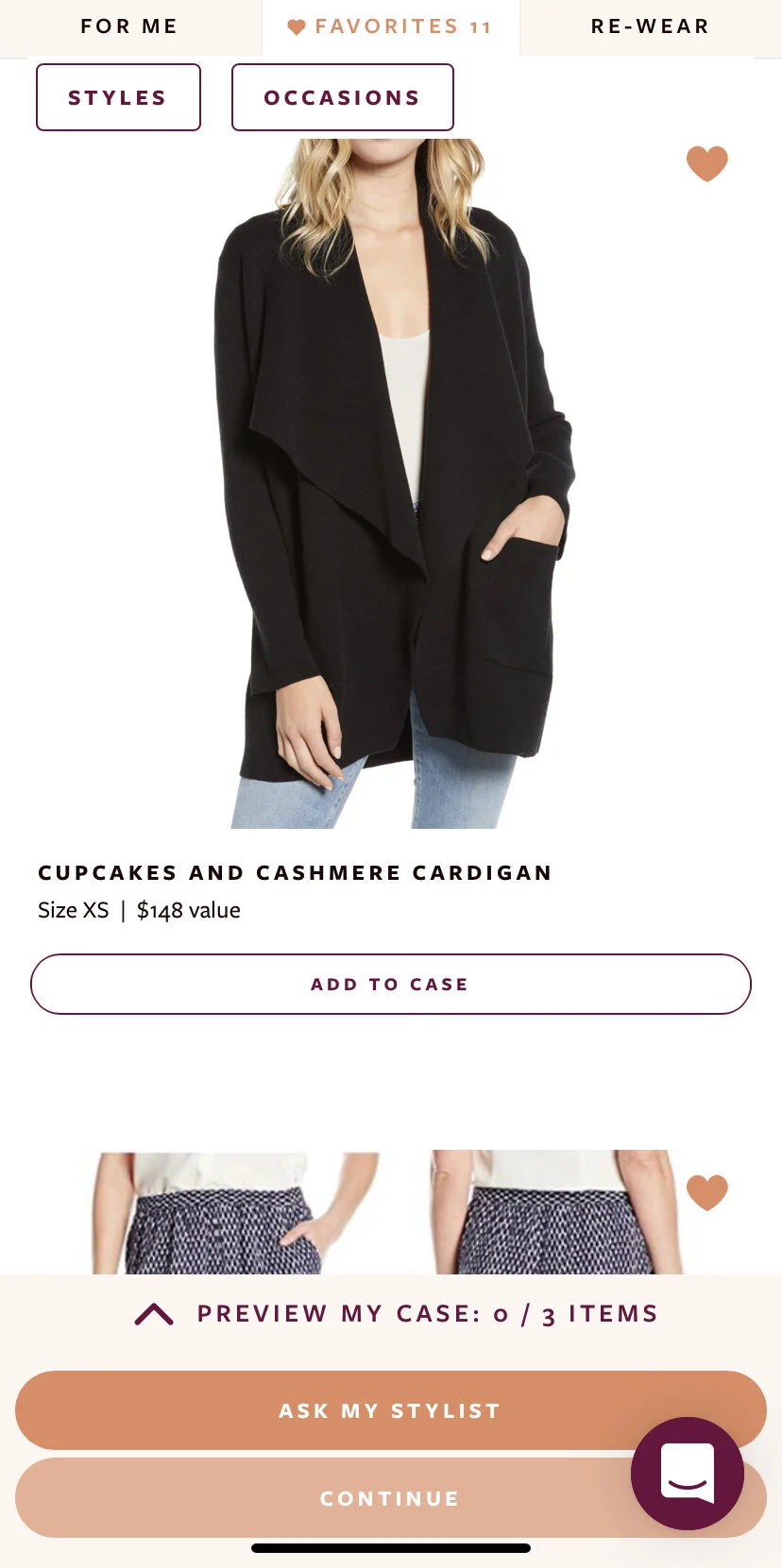
Task: Unfavorite the Cupcakes and Cashmere cardigan heart
Action: click(706, 164)
